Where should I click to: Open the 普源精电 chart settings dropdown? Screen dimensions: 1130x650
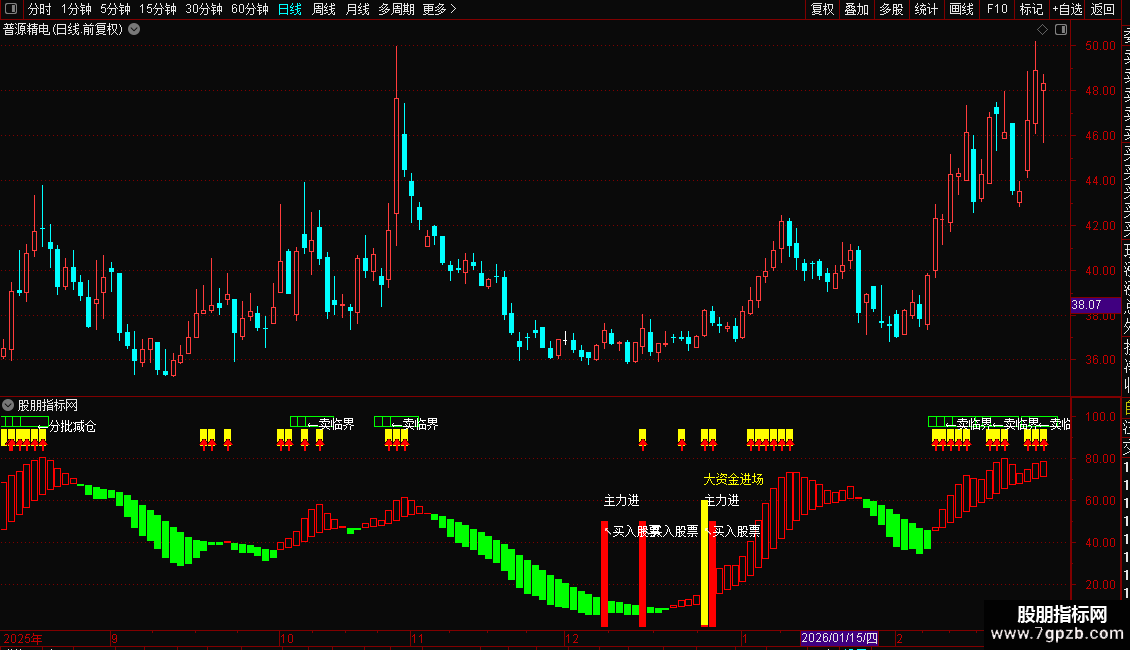pyautogui.click(x=134, y=30)
